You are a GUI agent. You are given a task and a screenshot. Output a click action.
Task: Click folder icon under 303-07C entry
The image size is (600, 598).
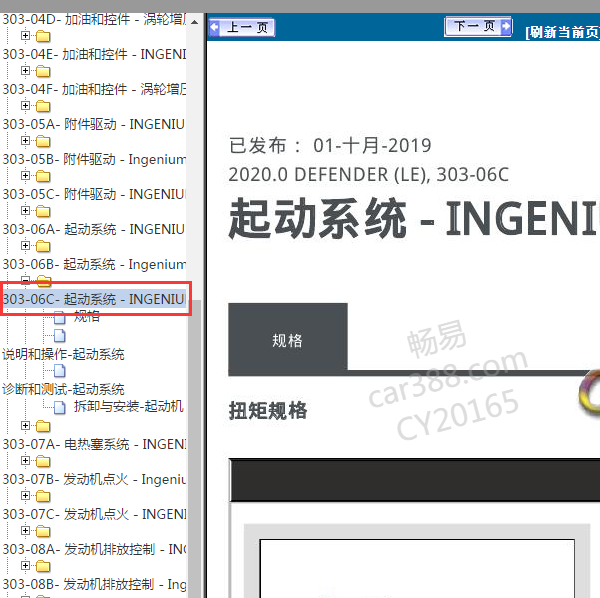[x=43, y=531]
